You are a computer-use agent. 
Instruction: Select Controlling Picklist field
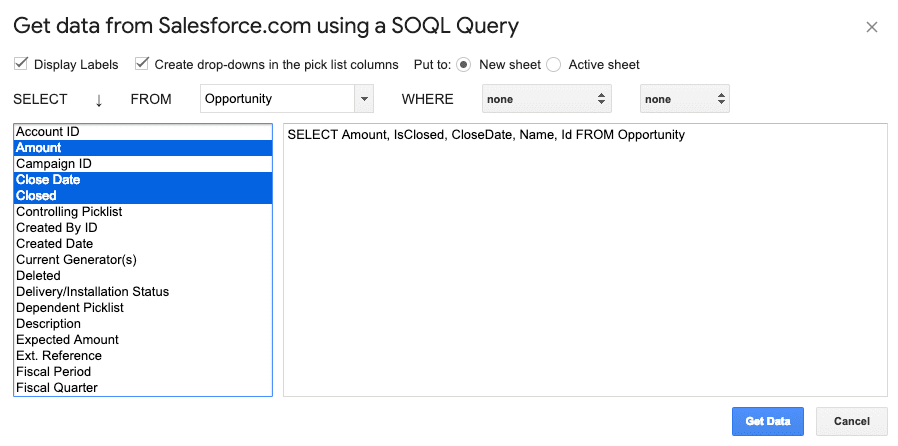143,212
